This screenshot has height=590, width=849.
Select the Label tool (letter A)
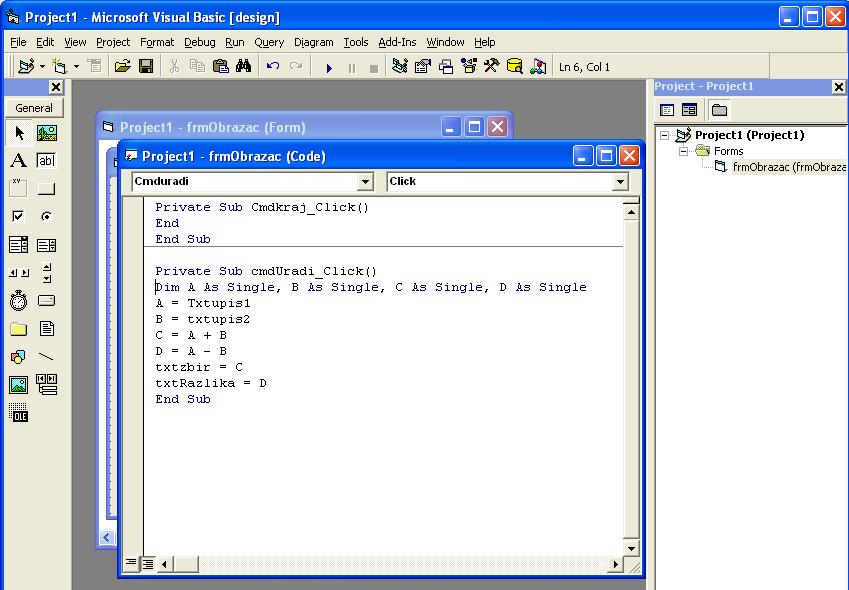tap(19, 160)
